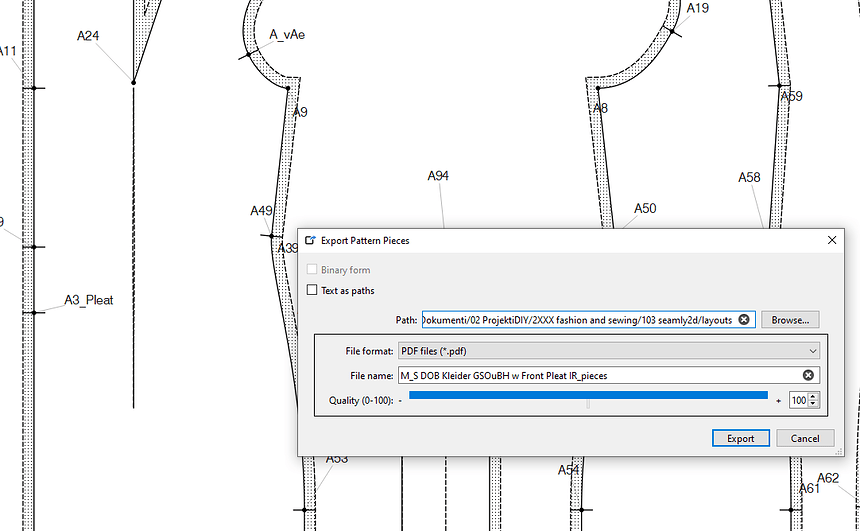
Task: Select the A24 point label on pattern
Action: (88, 36)
